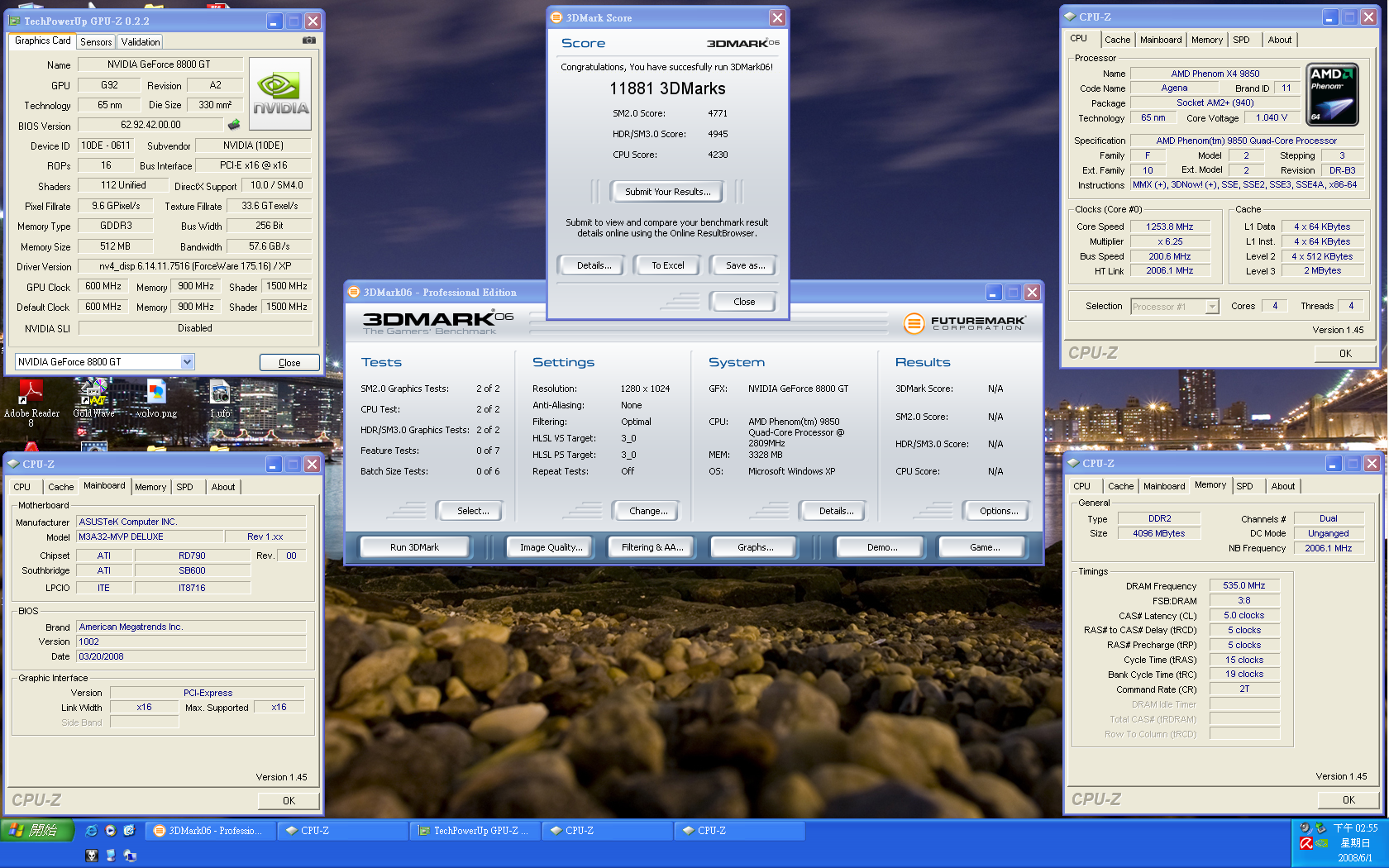
Task: Click the foobar2000 alien quick launch icon
Action: pos(91,856)
